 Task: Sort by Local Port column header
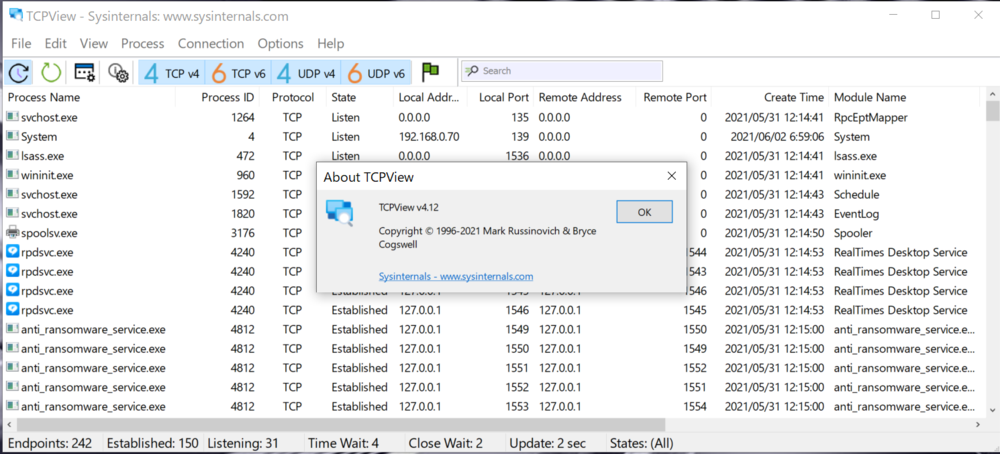[x=501, y=98]
